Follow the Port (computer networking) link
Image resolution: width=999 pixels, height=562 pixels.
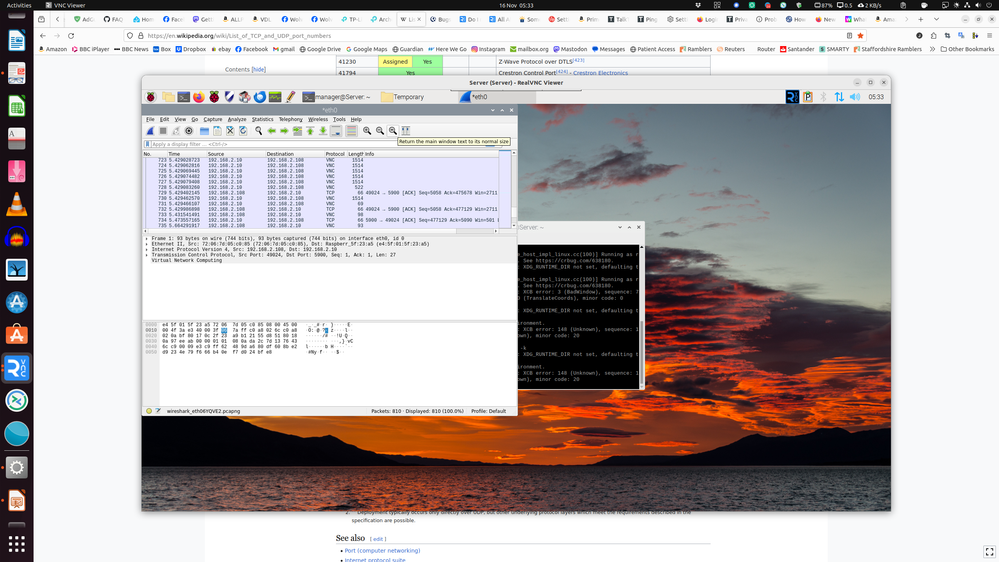point(382,551)
